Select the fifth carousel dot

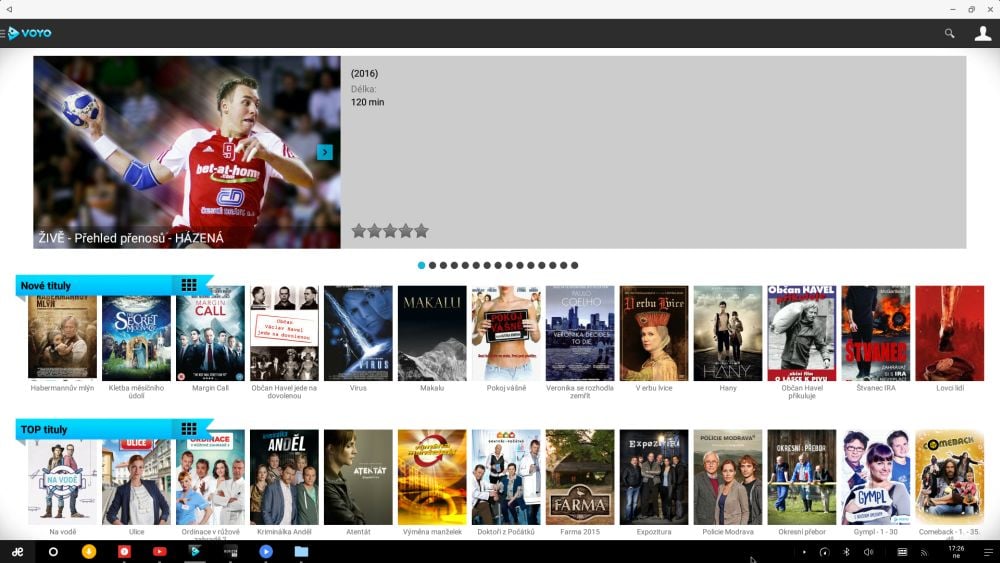pyautogui.click(x=465, y=265)
